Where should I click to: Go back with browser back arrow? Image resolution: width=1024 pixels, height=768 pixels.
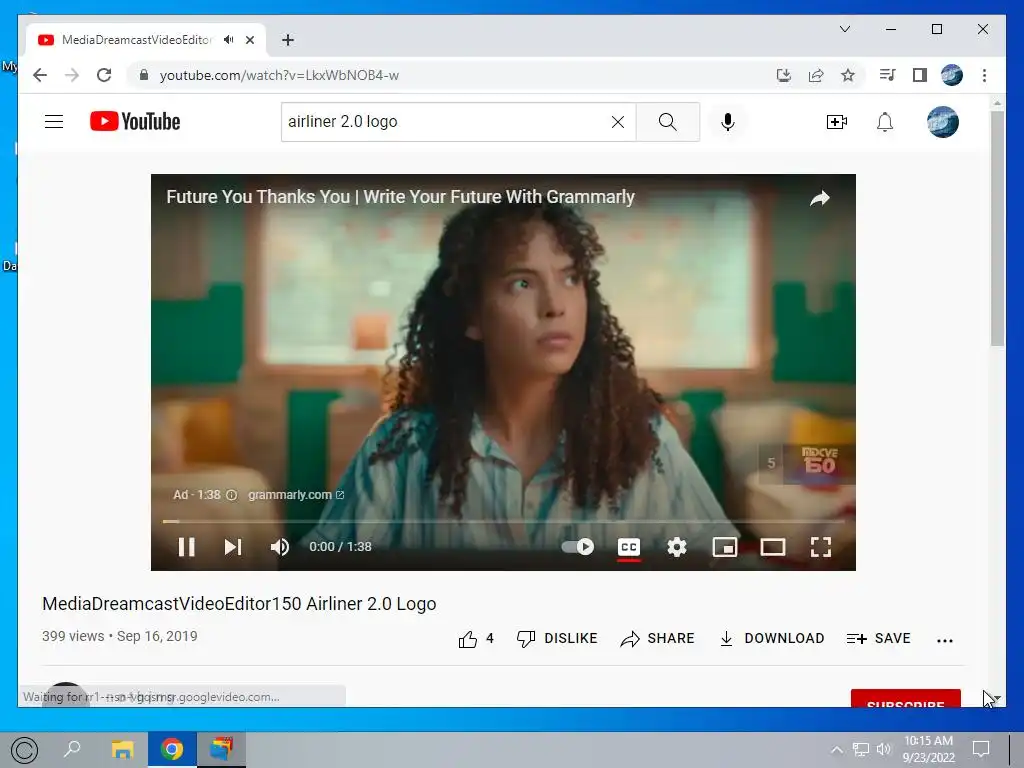(x=40, y=75)
